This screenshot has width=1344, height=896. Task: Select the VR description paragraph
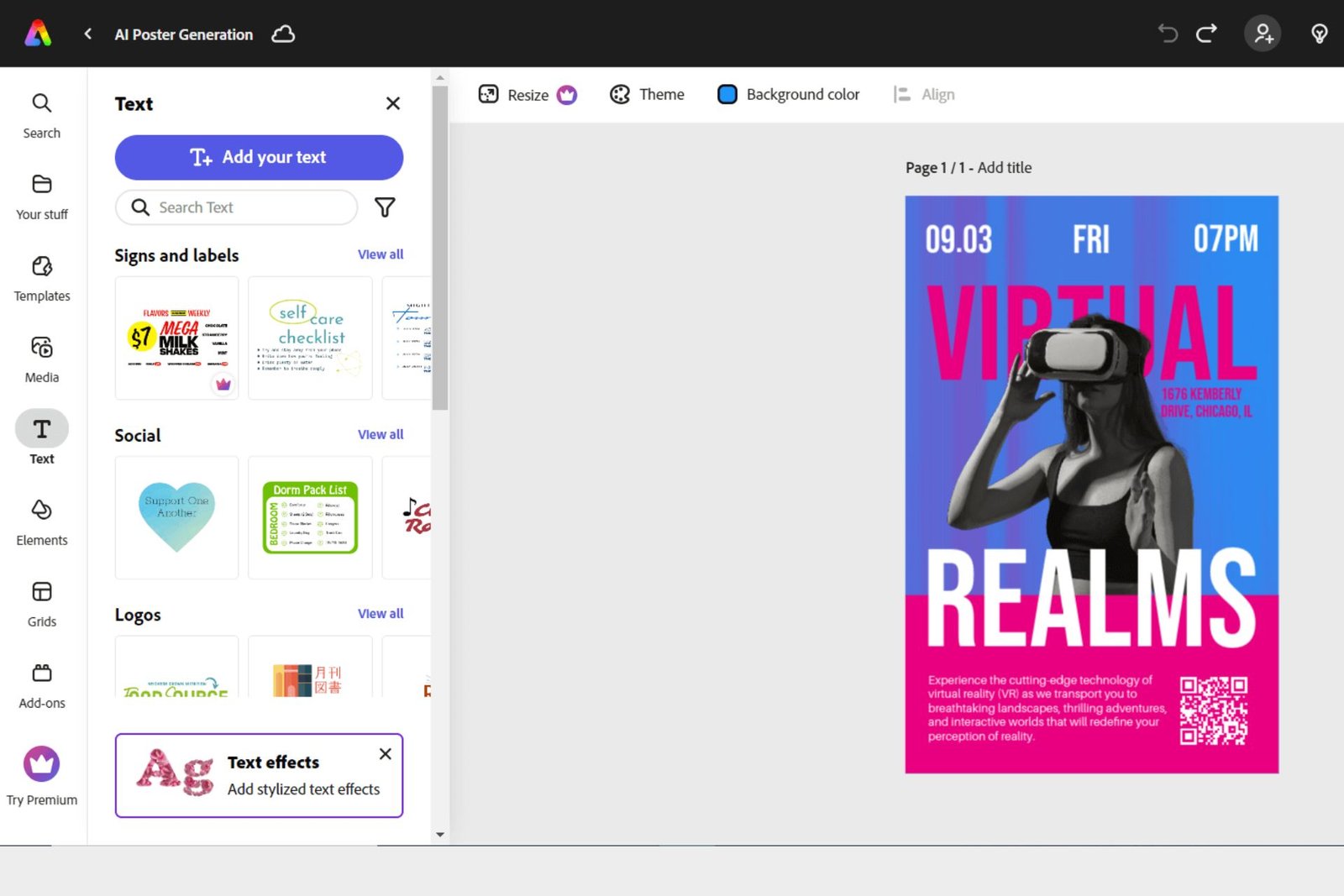1047,708
